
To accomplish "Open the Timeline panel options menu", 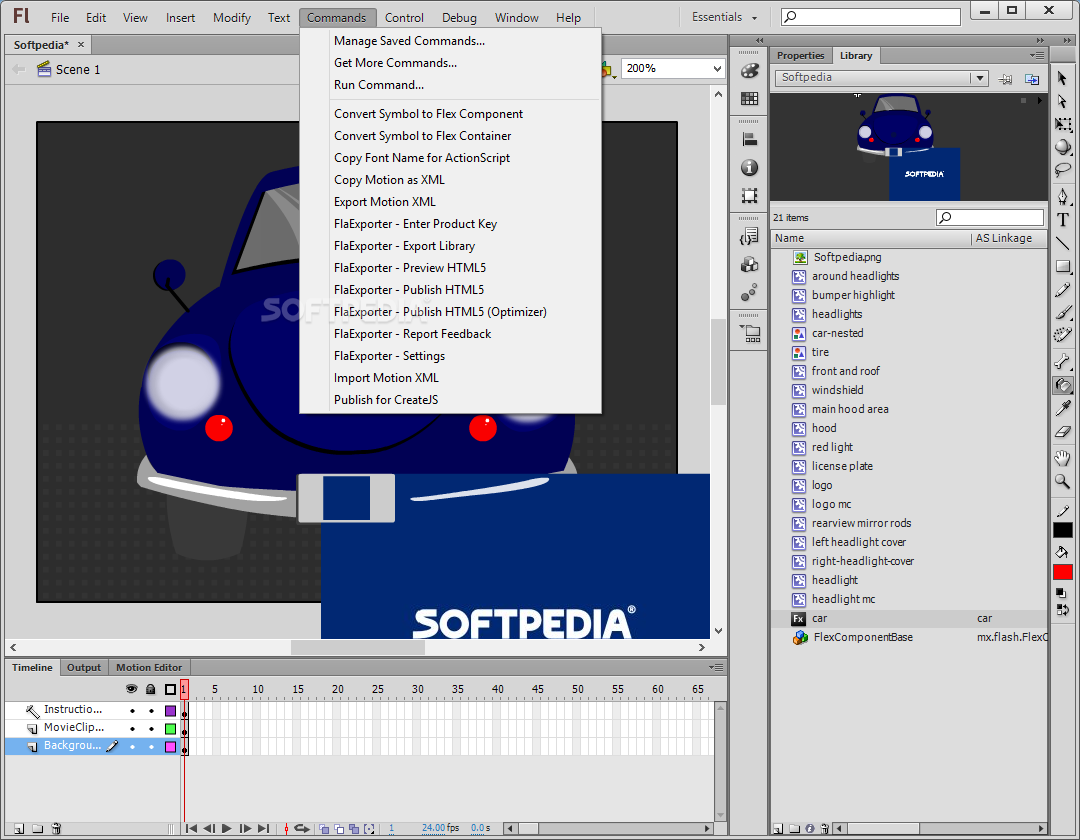I will pos(716,667).
